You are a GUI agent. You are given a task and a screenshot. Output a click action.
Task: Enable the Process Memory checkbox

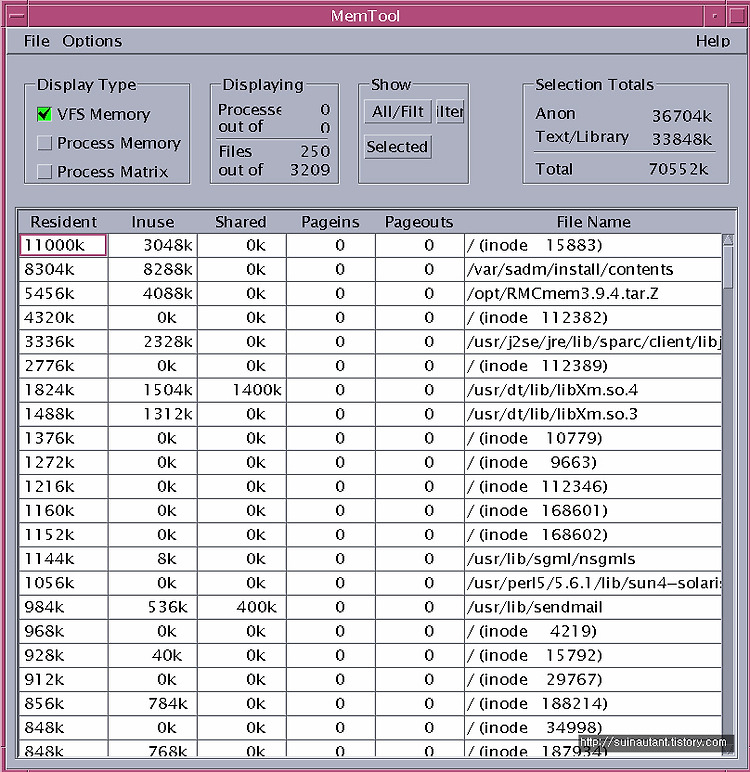44,143
